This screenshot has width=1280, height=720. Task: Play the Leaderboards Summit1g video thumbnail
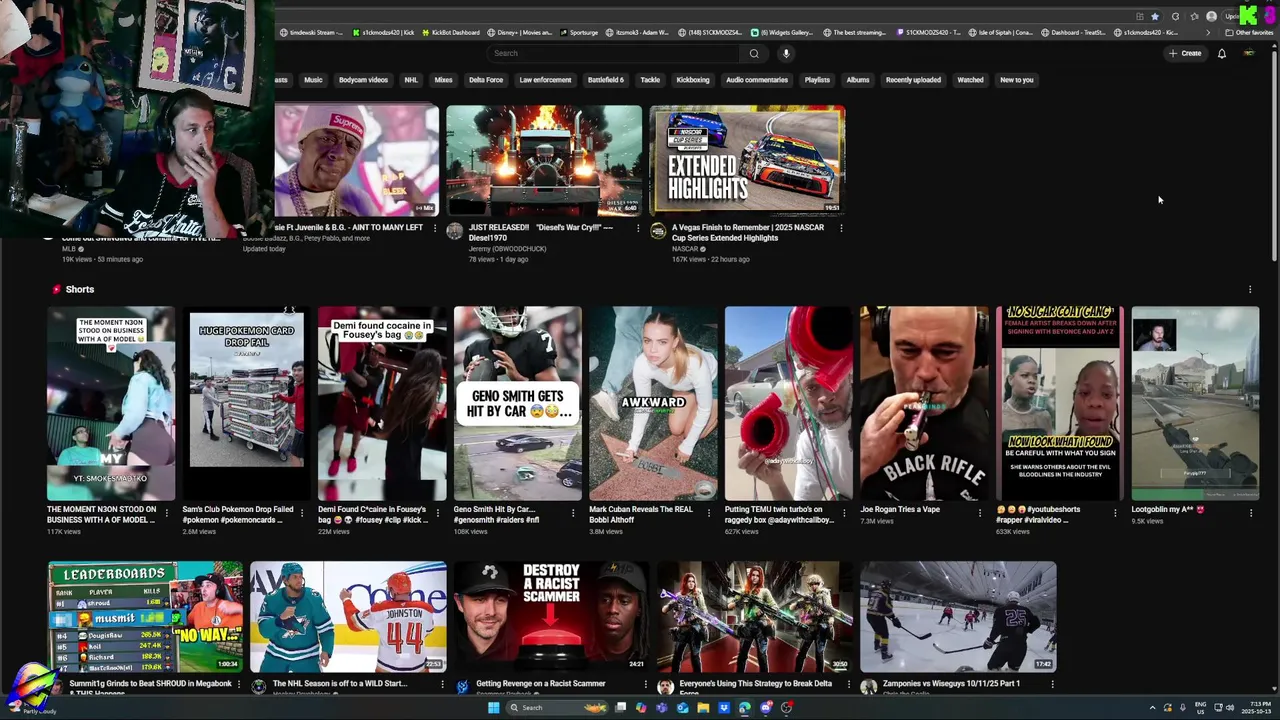(x=145, y=617)
